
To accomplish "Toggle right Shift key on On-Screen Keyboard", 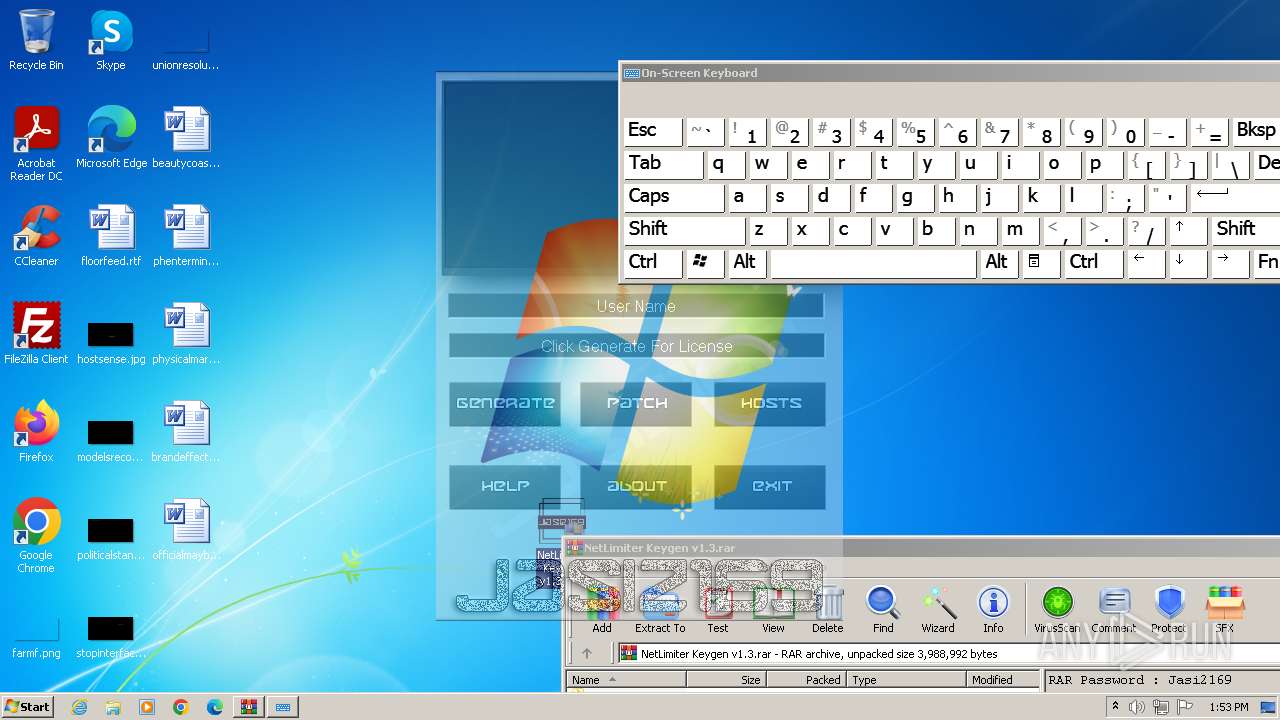I will point(1245,230).
